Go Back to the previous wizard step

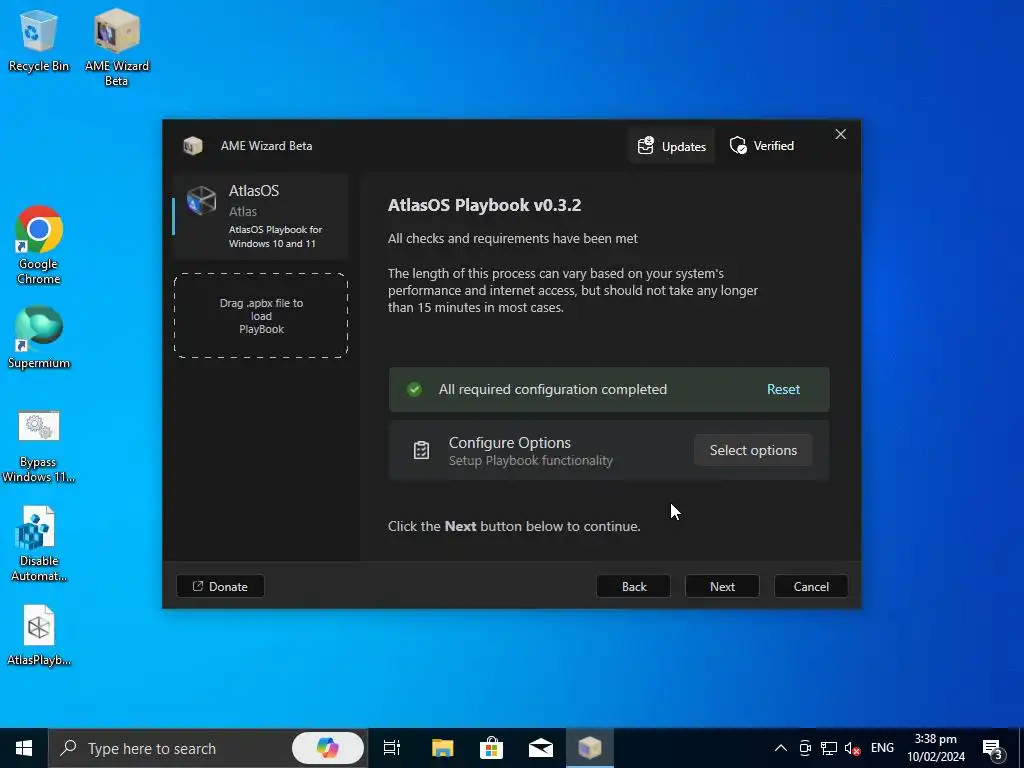click(633, 586)
